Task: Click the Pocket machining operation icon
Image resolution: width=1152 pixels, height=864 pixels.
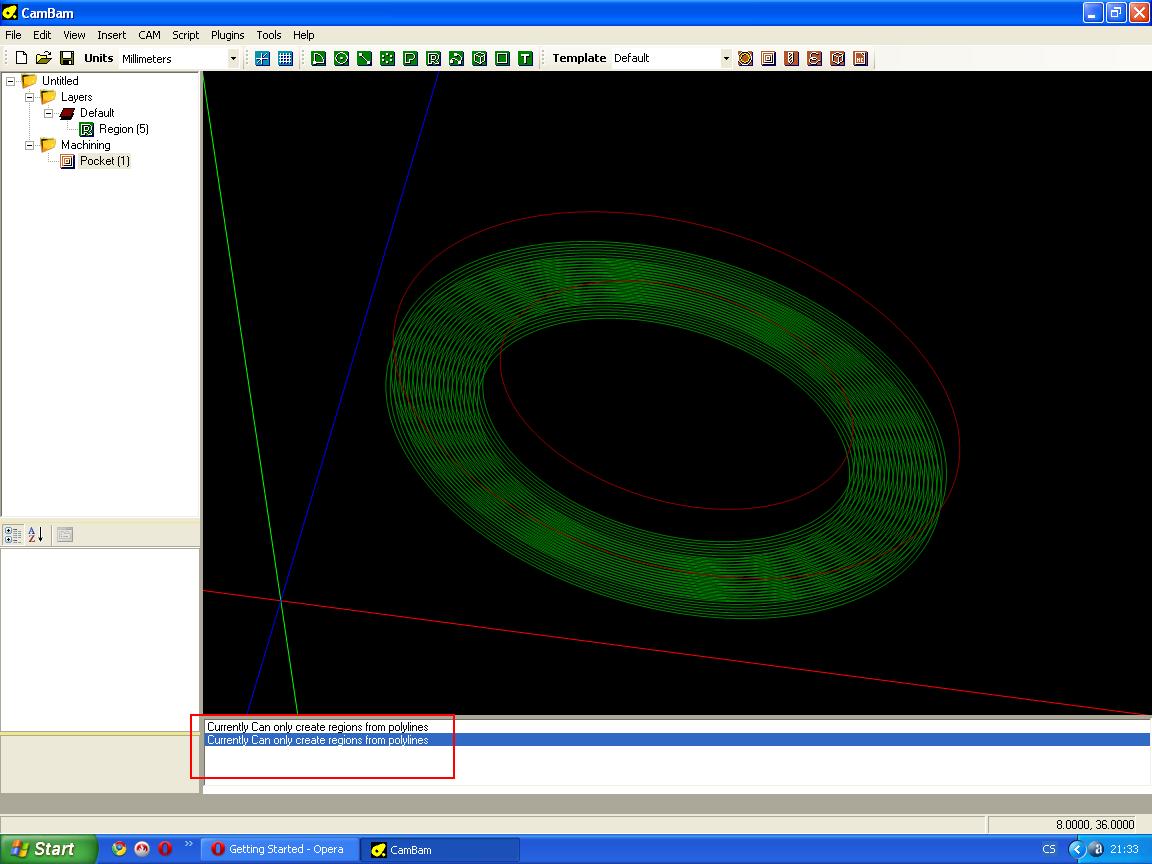Action: pos(768,58)
